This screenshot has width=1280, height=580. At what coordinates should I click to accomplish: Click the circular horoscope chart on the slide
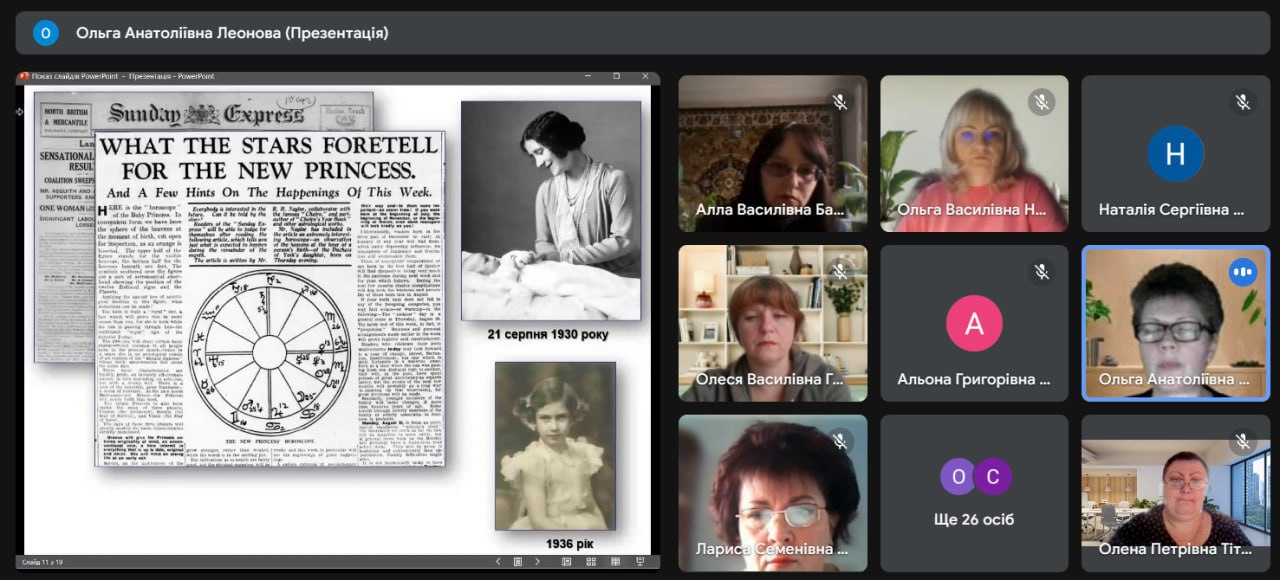270,351
